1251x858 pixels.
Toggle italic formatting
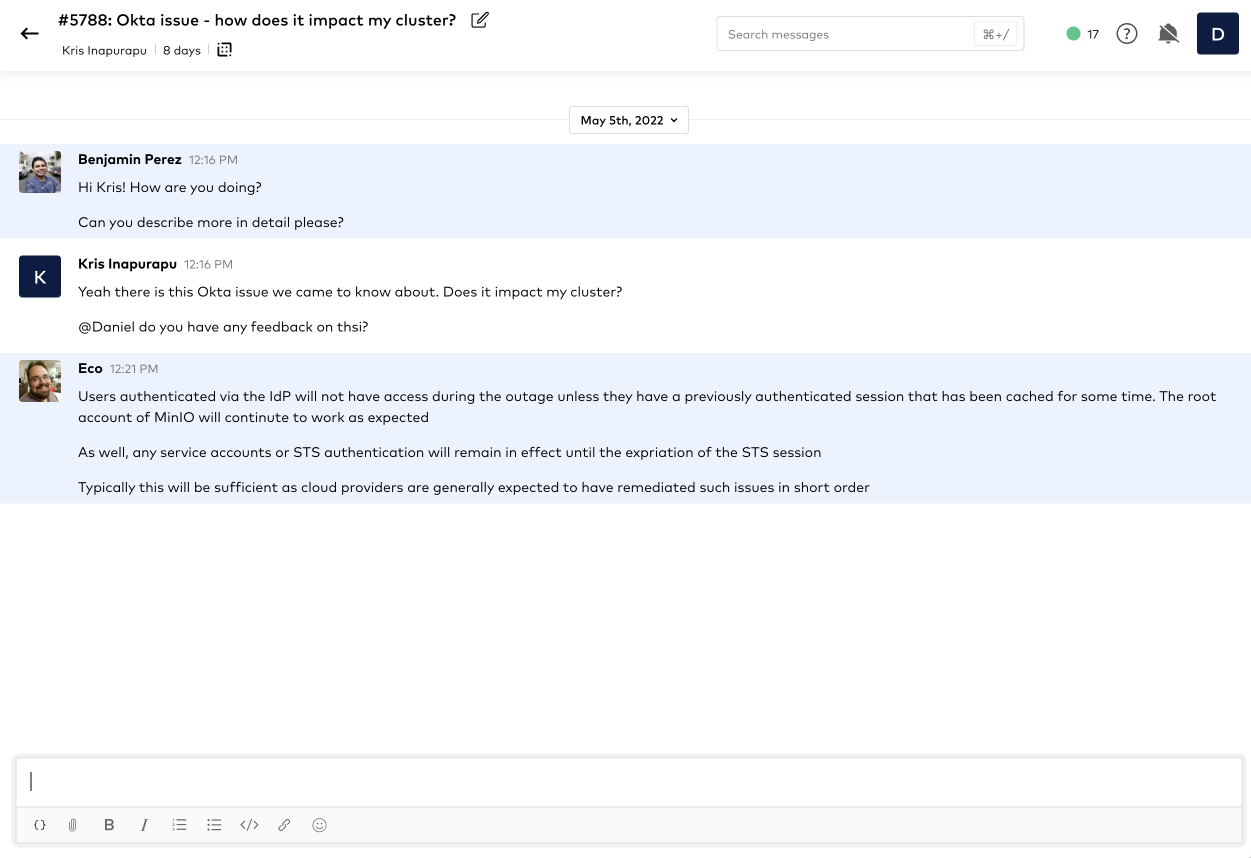pos(144,825)
